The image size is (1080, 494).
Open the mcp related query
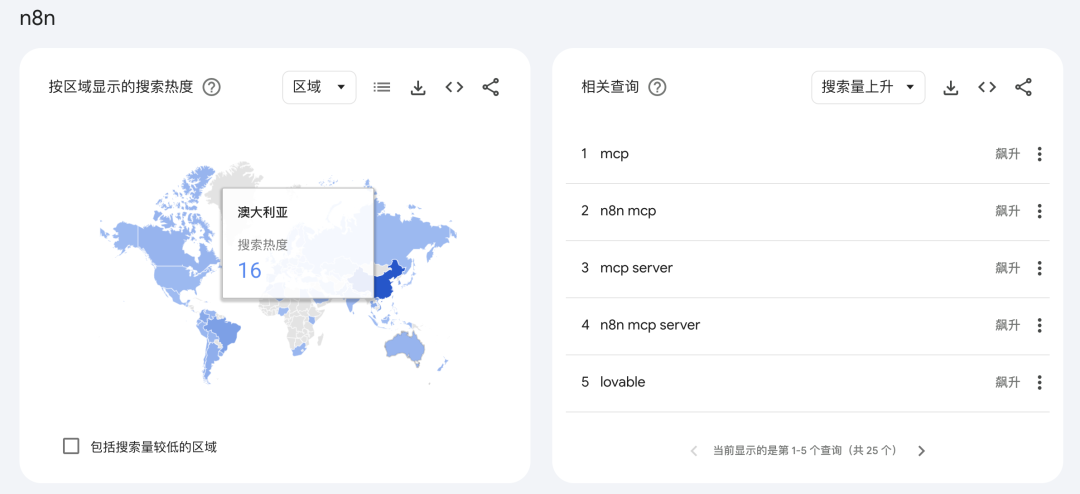click(x=614, y=154)
